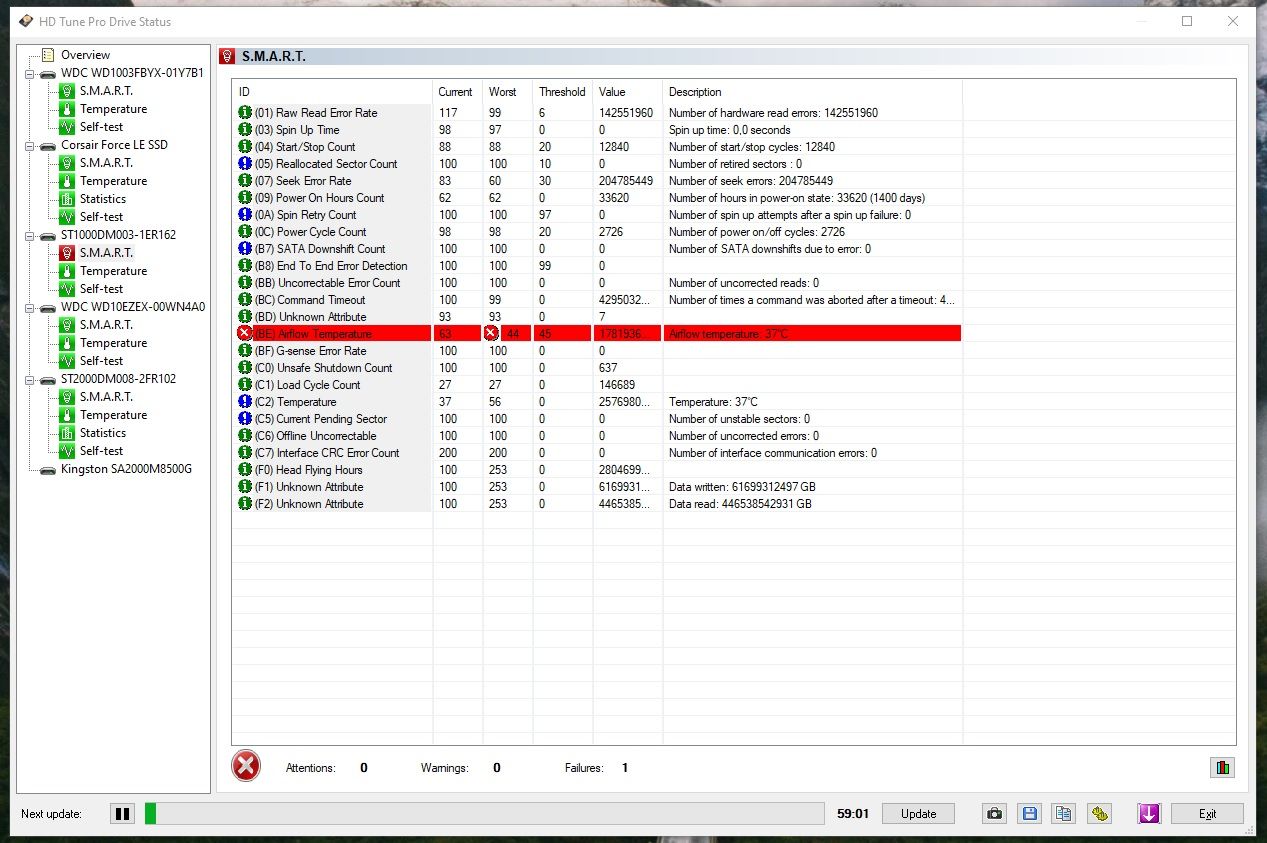Capture a screenshot using the camera icon
1267x843 pixels.
click(x=994, y=813)
